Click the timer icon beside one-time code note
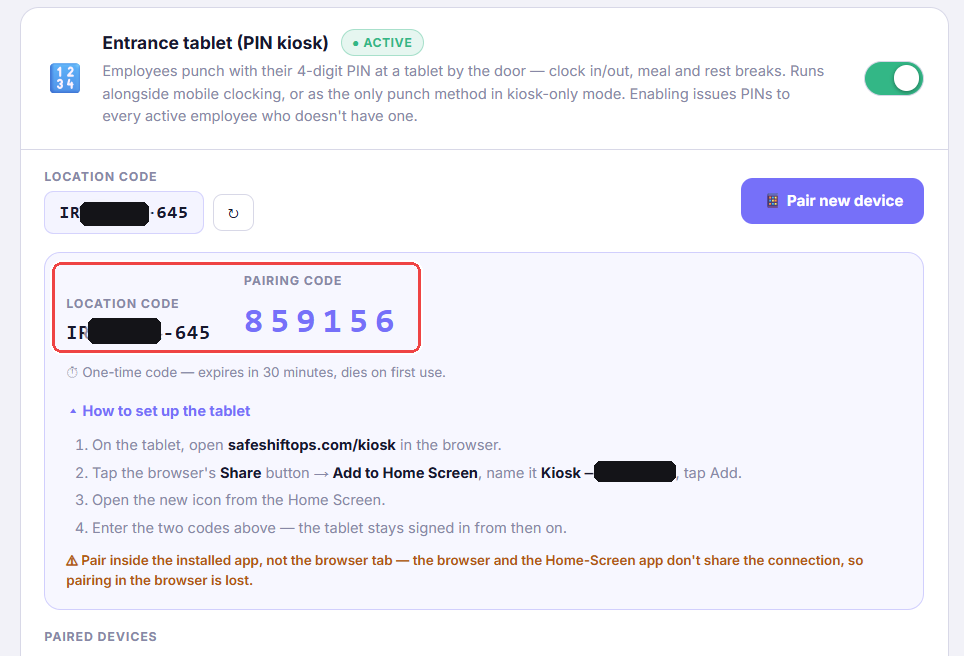 click(x=72, y=373)
